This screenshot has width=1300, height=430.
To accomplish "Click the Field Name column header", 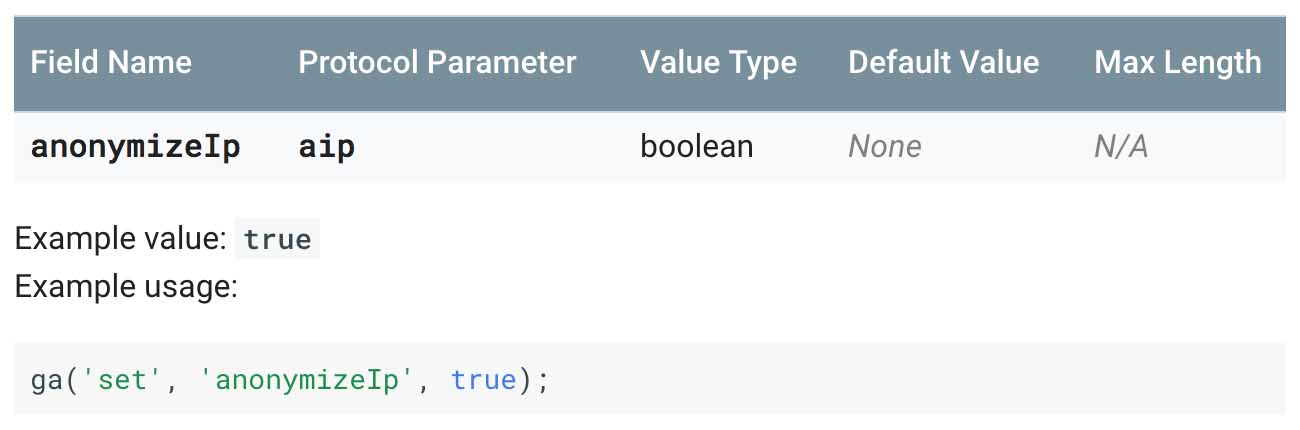I will click(111, 63).
